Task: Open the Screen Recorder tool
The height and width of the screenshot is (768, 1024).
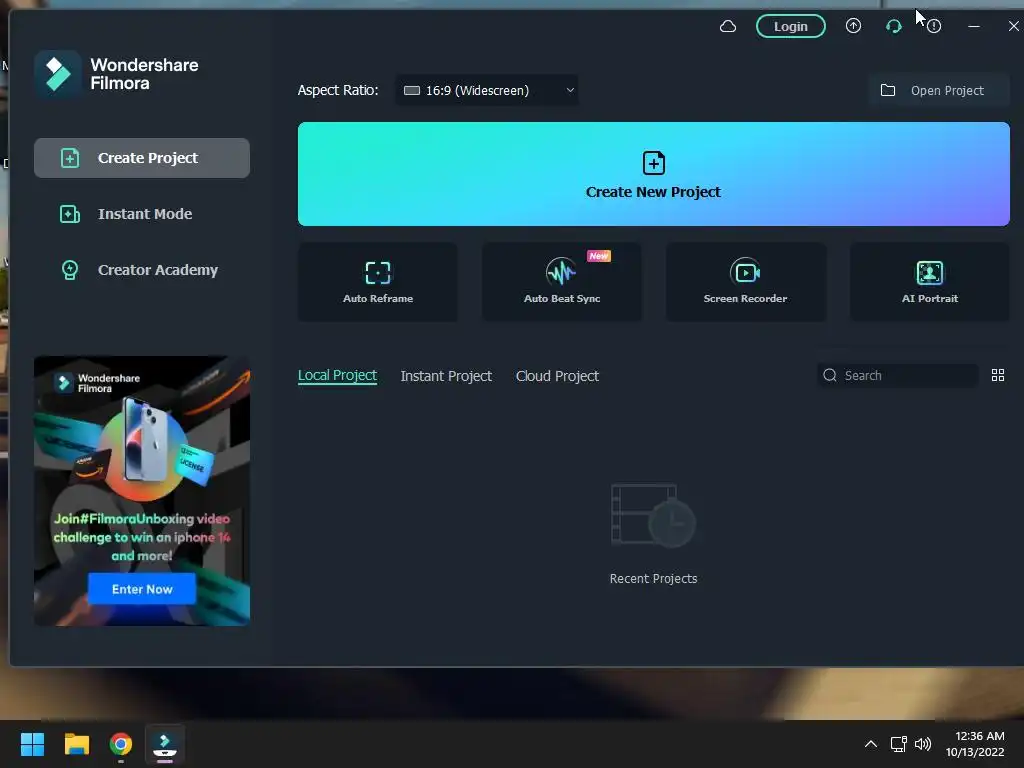Action: pyautogui.click(x=746, y=281)
